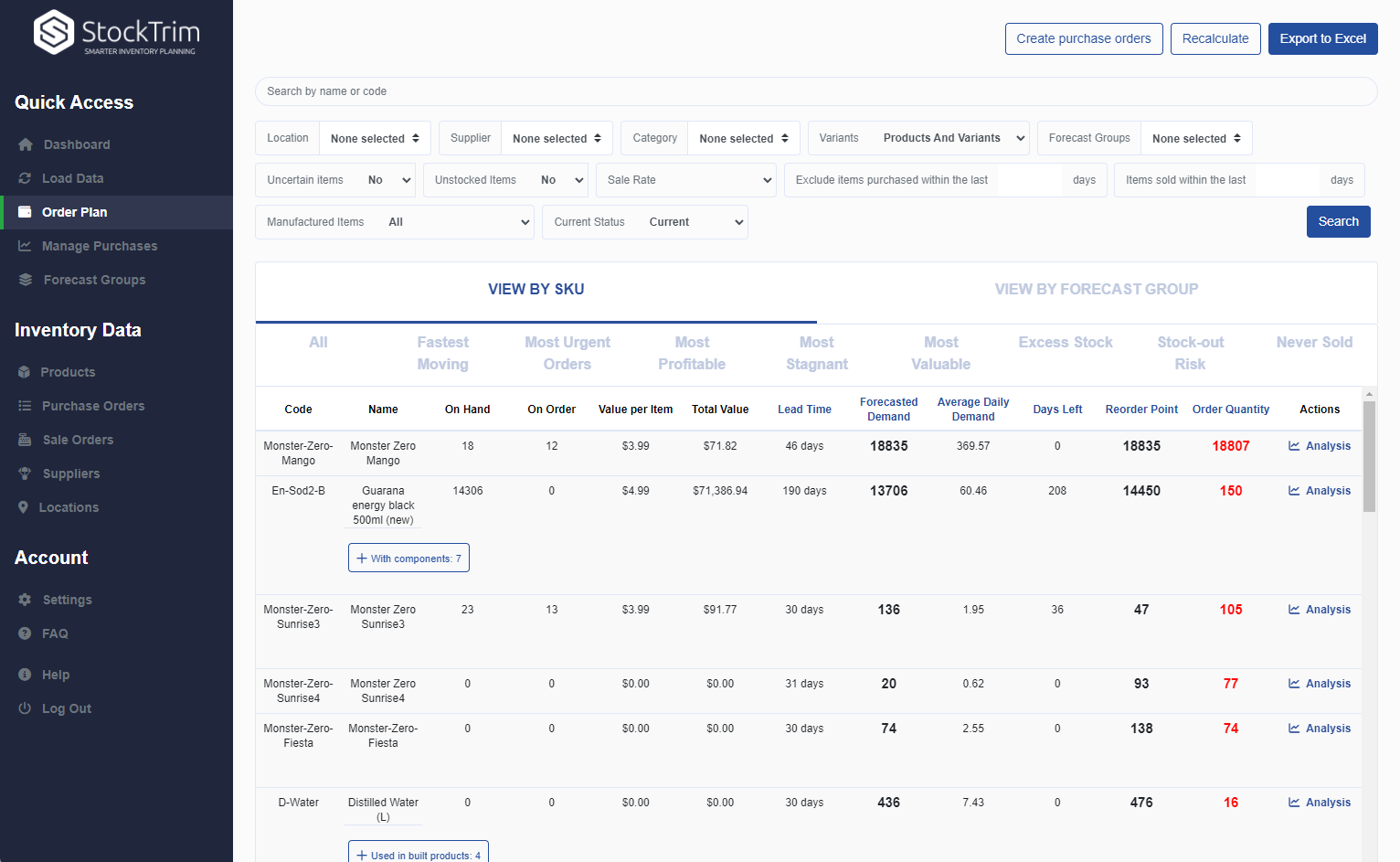Click Export to Excel button
1400x862 pixels.
(x=1322, y=38)
